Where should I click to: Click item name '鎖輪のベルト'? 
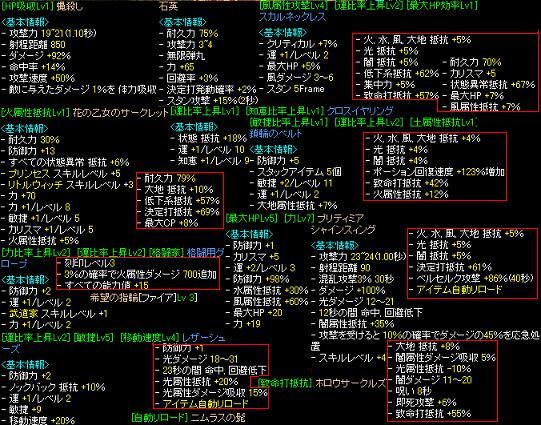(x=276, y=134)
